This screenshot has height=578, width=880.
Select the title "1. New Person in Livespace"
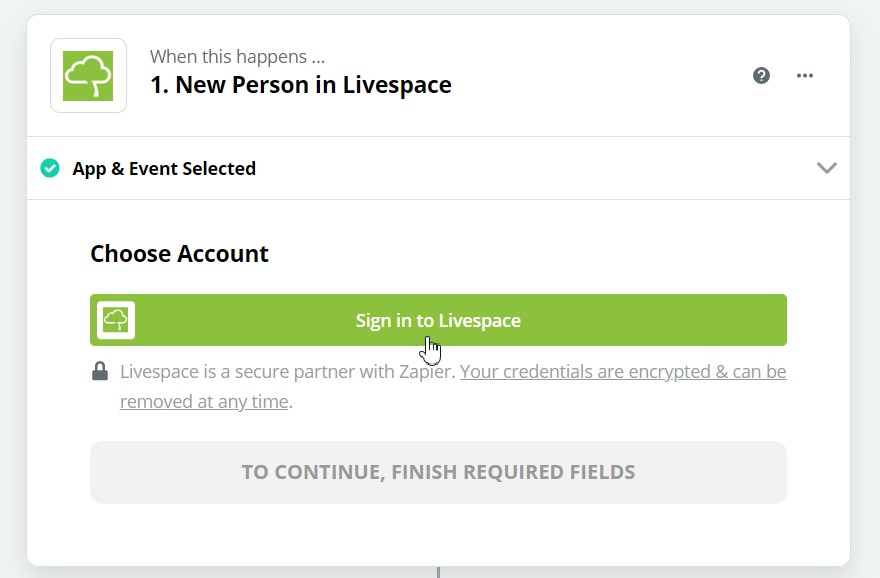point(301,85)
